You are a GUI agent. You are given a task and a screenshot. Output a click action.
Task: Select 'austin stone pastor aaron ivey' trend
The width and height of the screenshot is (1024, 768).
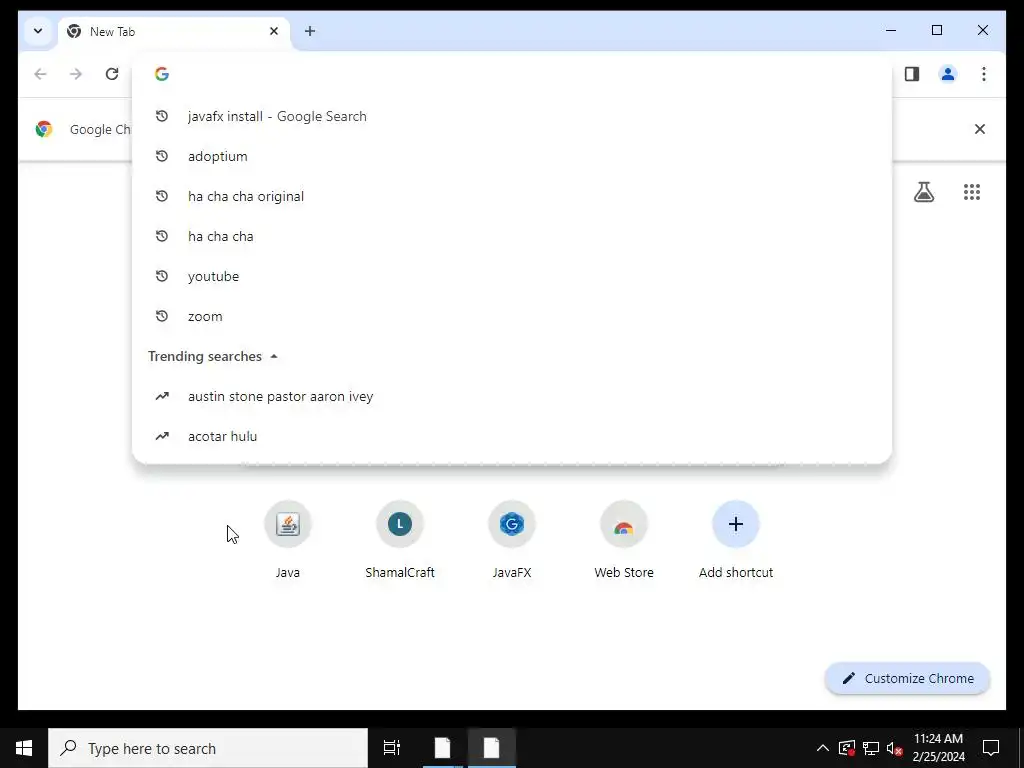(511, 396)
